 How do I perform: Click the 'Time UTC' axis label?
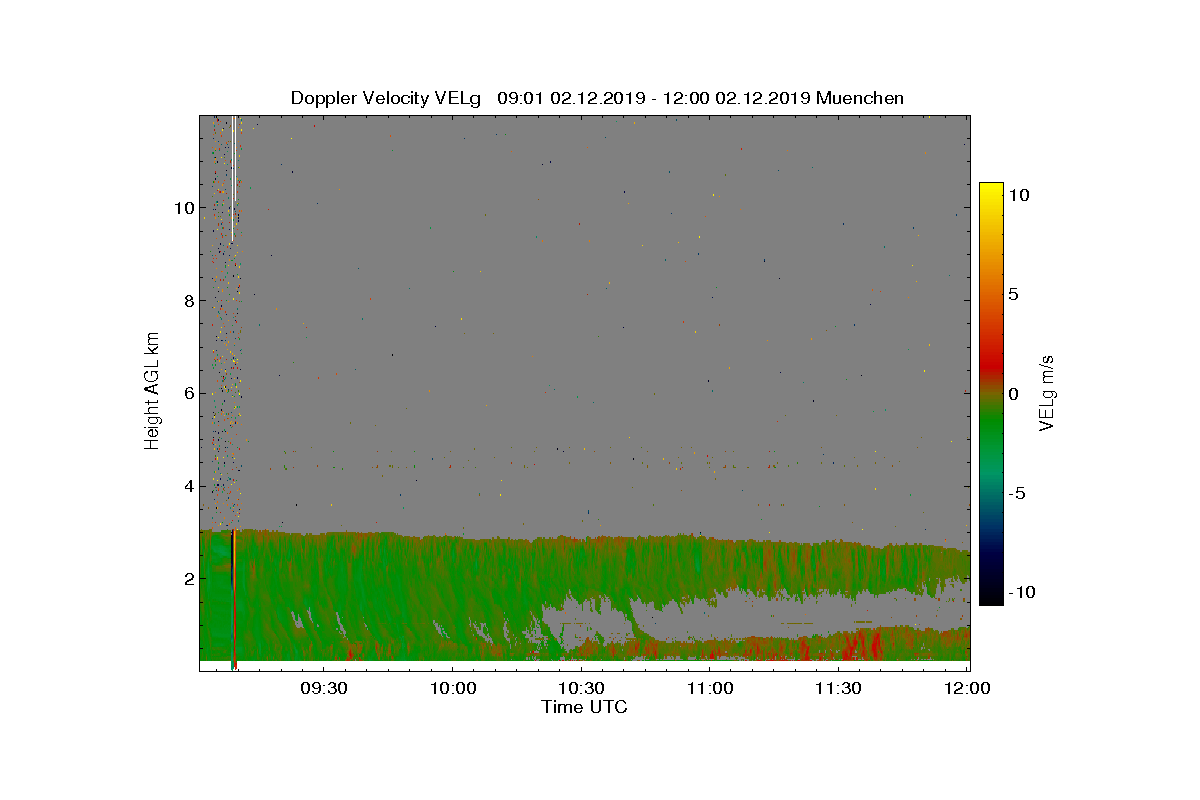[x=584, y=707]
